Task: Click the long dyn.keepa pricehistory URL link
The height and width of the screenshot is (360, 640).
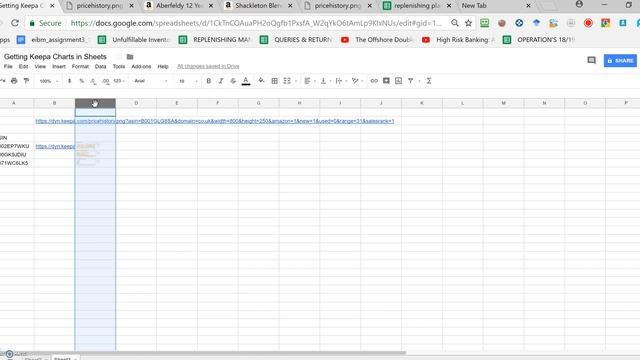Action: coord(215,121)
